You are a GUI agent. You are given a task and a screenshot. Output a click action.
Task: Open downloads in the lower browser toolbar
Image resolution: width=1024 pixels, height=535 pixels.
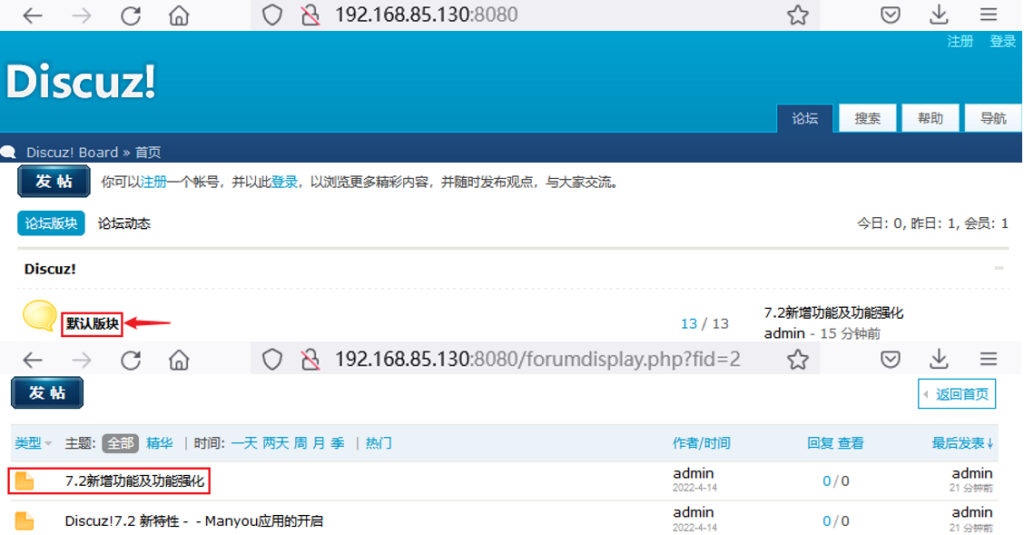939,359
